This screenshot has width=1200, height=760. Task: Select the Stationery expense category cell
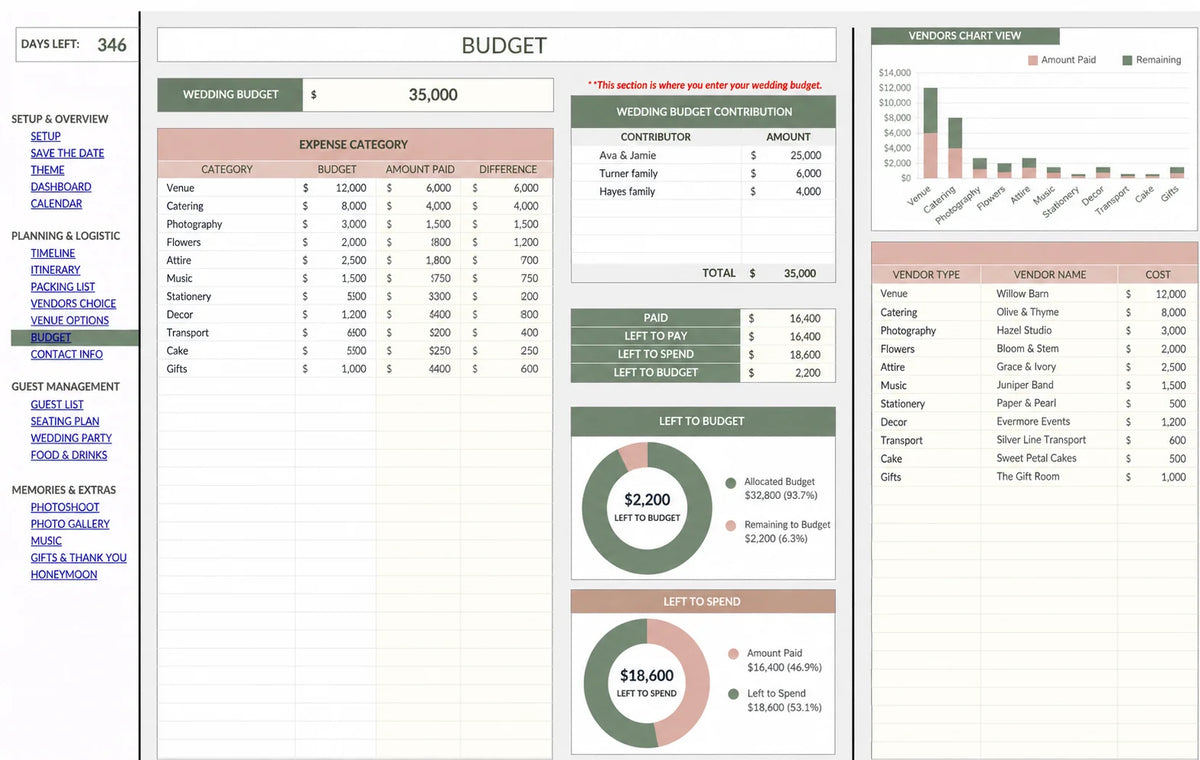coord(227,296)
